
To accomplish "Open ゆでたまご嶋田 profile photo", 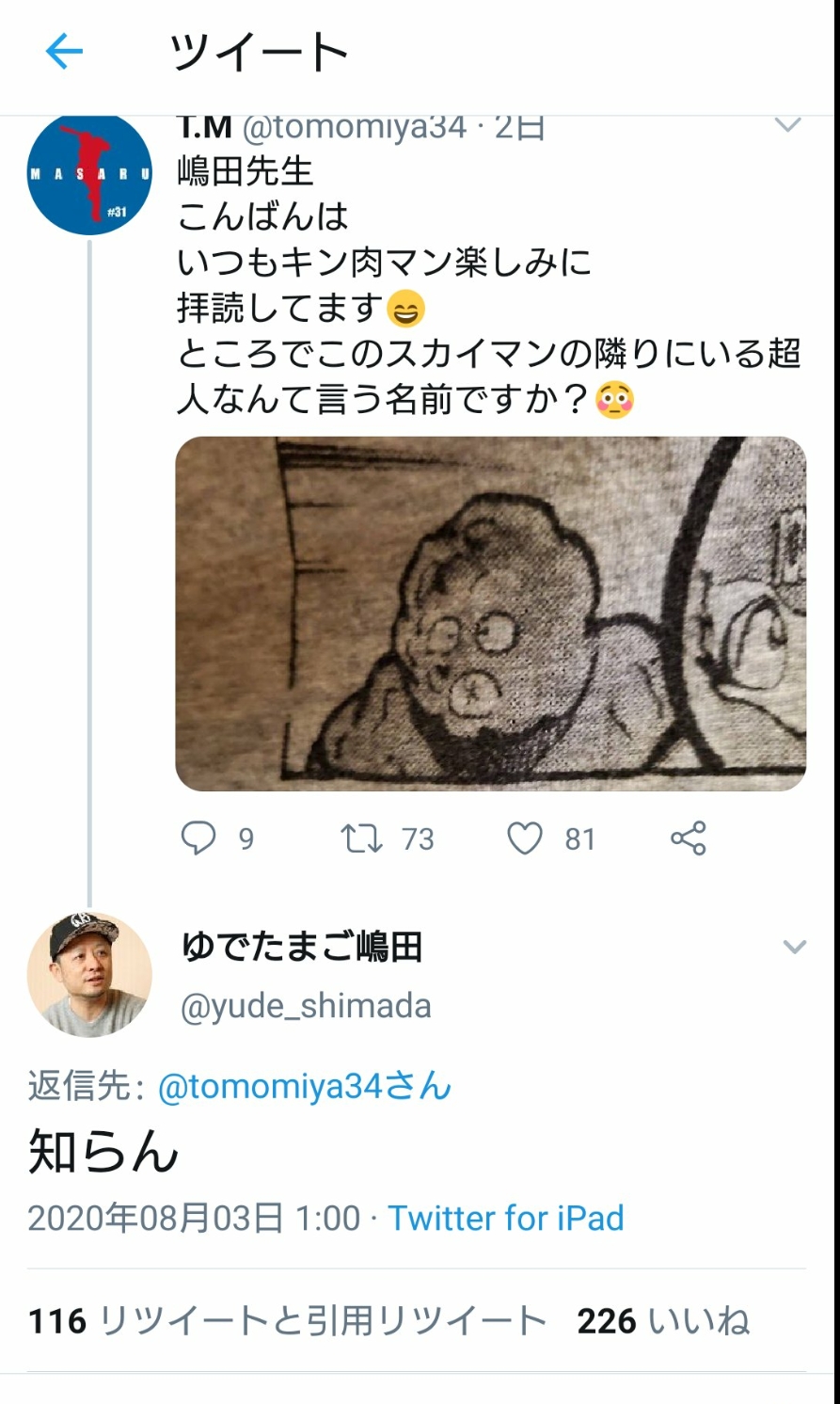I will 89,974.
